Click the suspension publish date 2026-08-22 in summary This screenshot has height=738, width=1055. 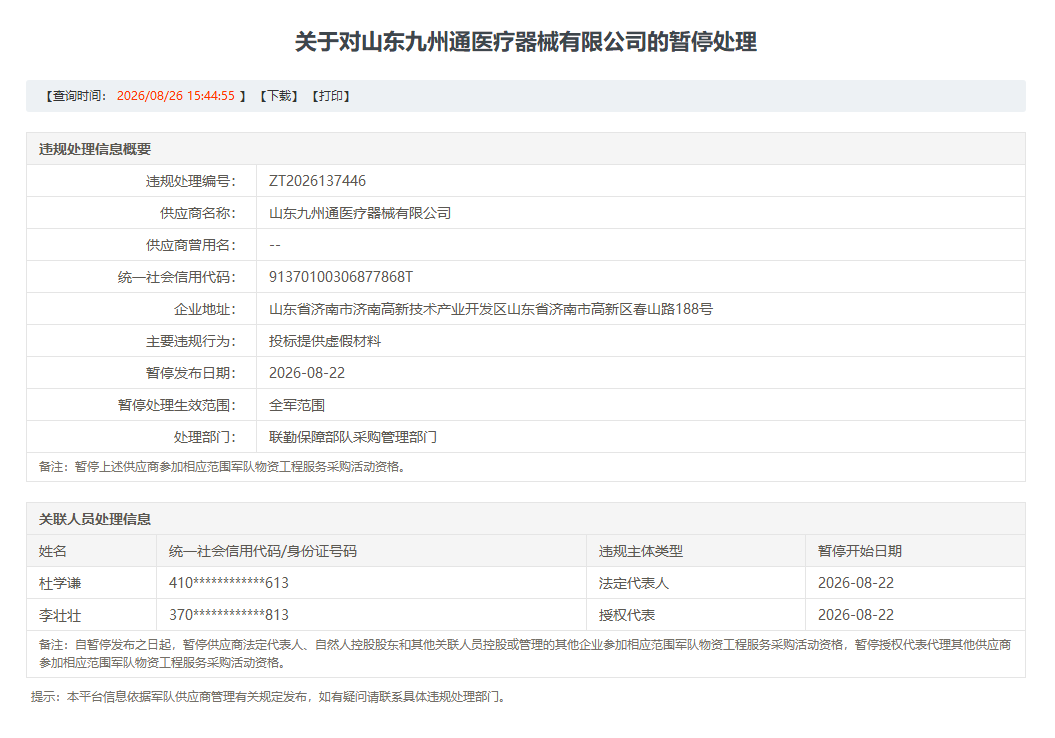click(307, 373)
